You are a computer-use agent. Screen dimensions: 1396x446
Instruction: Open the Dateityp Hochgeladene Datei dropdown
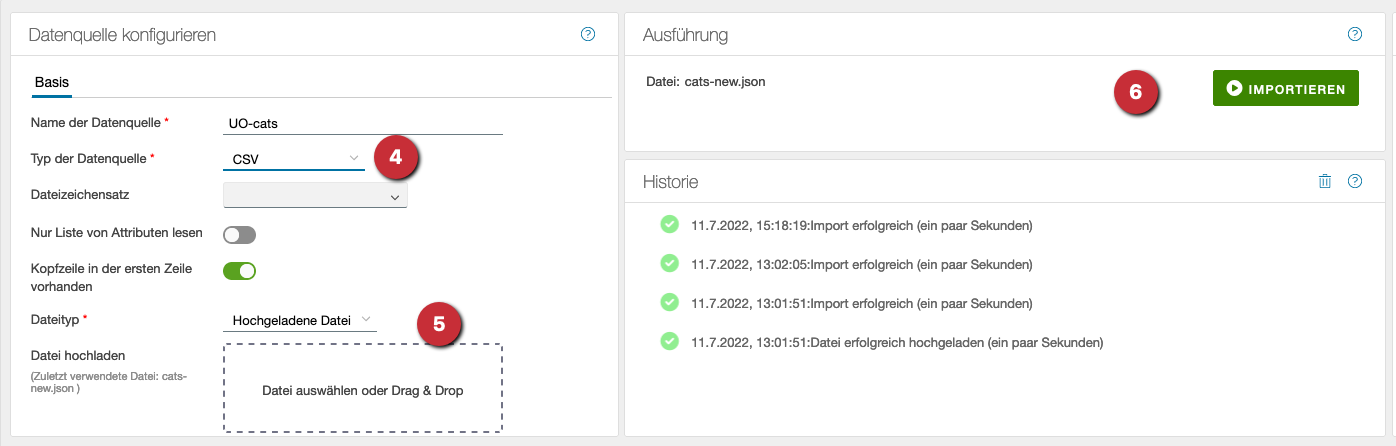click(300, 320)
